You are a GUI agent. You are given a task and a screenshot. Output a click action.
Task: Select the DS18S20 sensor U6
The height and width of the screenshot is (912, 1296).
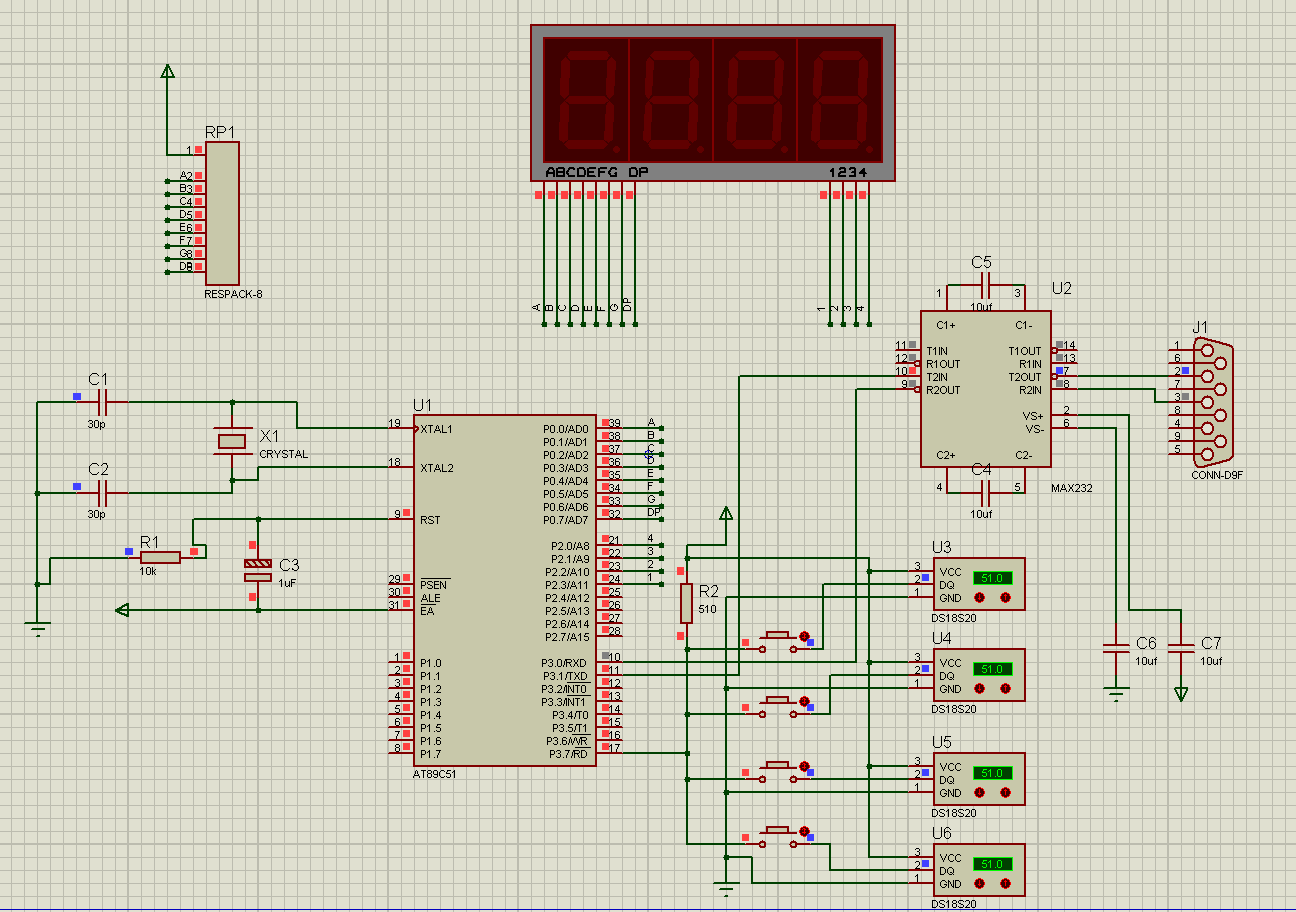click(x=979, y=870)
